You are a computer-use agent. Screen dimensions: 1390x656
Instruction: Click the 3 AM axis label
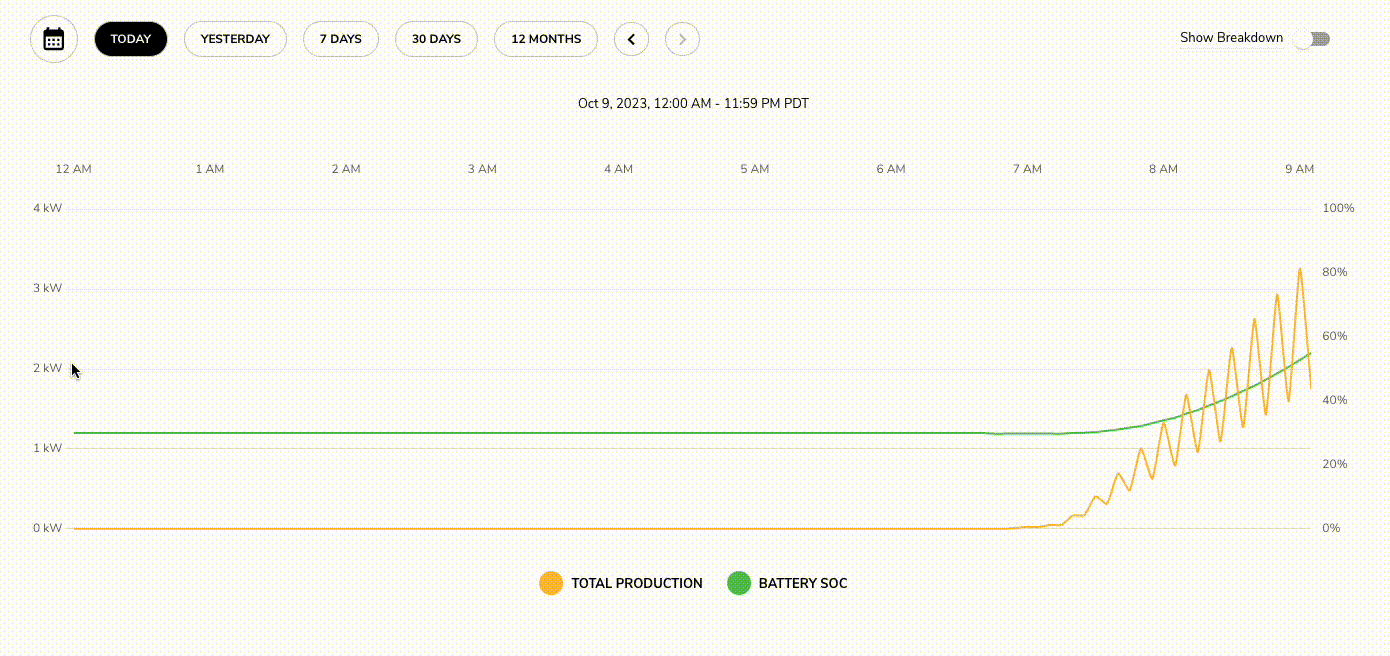tap(482, 169)
